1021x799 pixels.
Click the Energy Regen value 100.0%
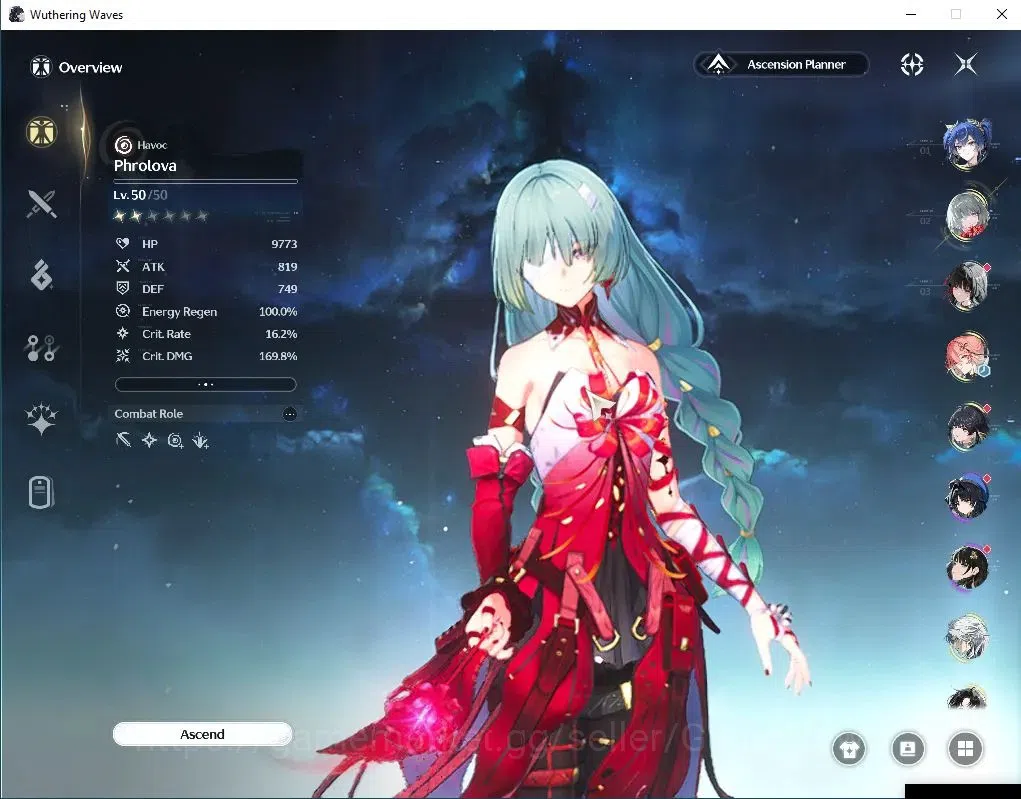coord(278,312)
